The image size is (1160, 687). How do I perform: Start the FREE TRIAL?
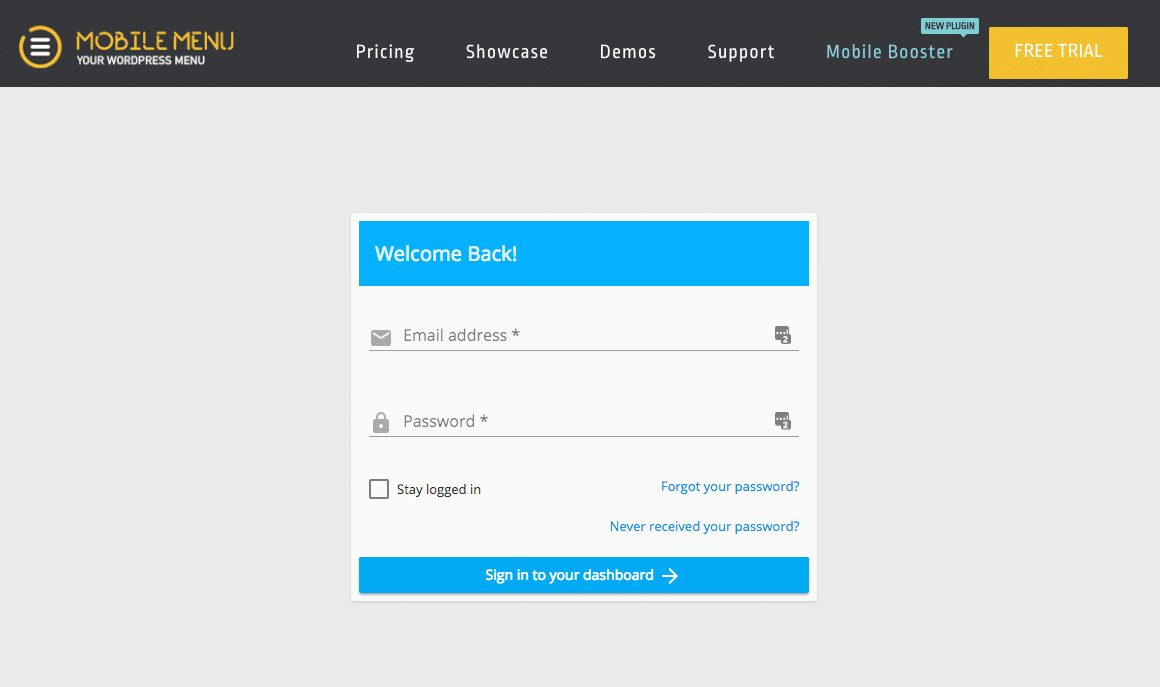click(1058, 53)
